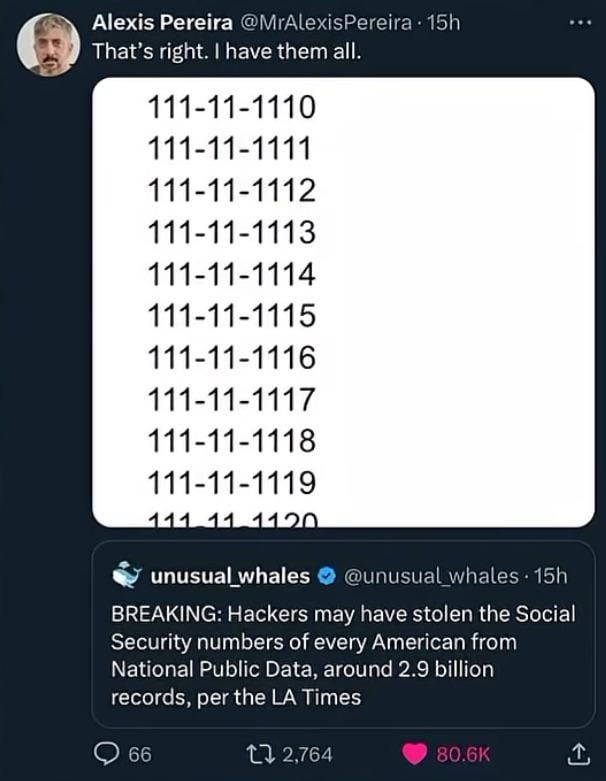Viewport: 606px width, 781px height.
Task: Click the unusual_whales account name
Action: [230, 576]
